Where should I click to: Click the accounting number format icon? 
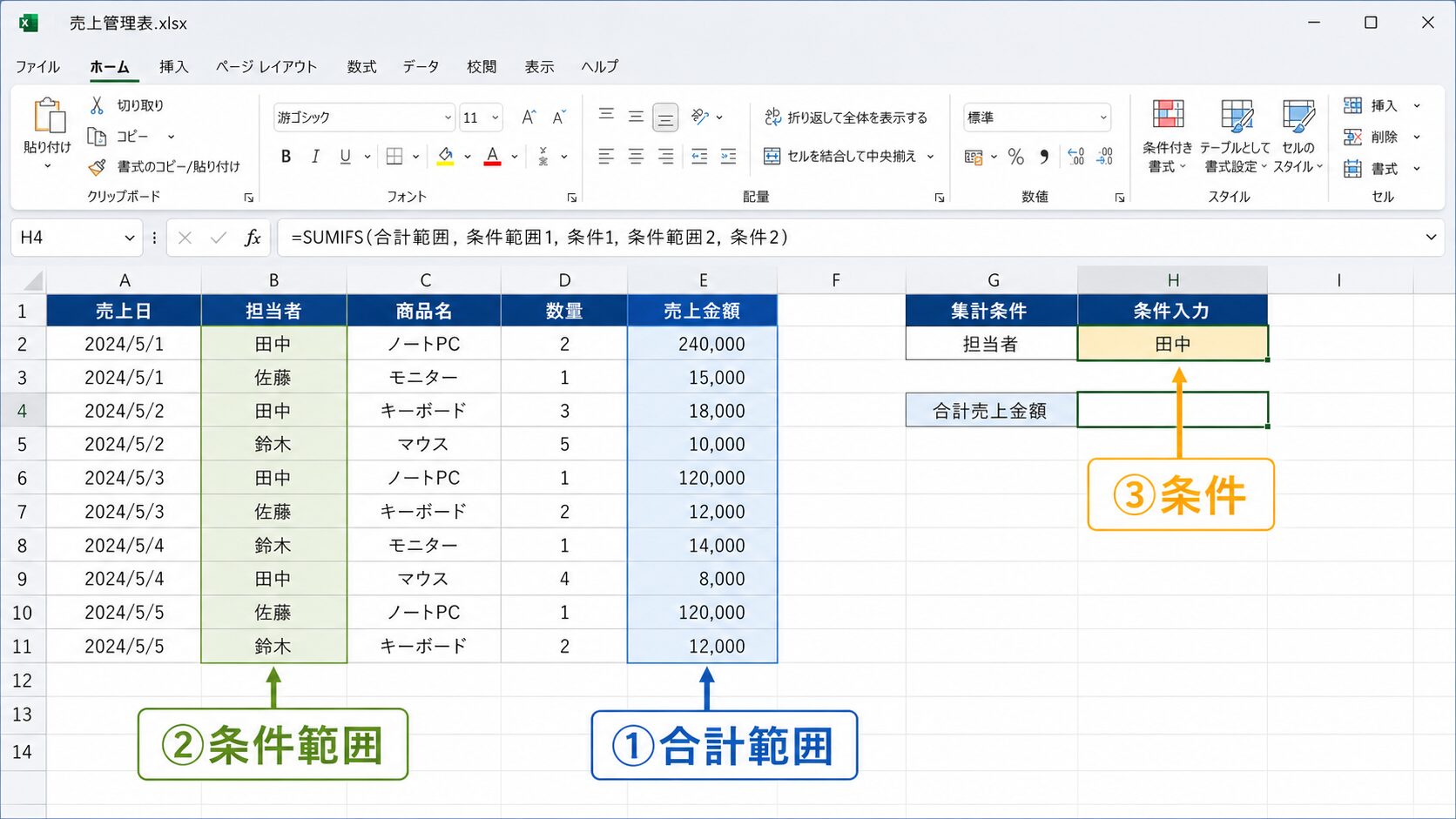pyautogui.click(x=974, y=157)
